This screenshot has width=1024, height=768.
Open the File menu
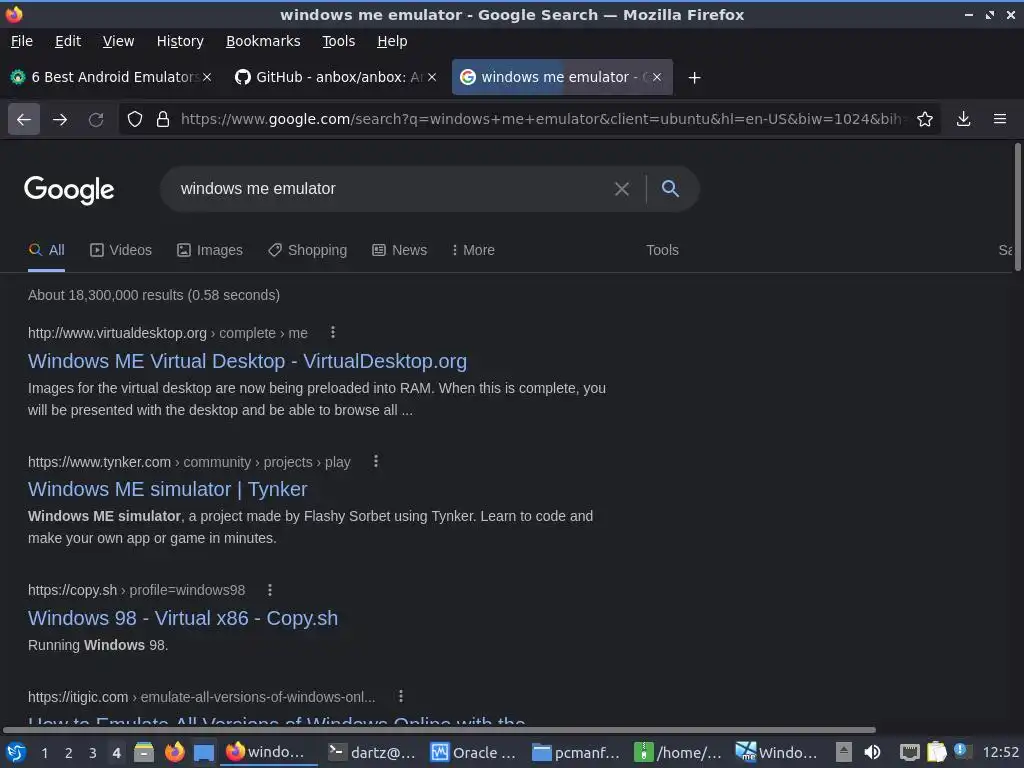(22, 41)
